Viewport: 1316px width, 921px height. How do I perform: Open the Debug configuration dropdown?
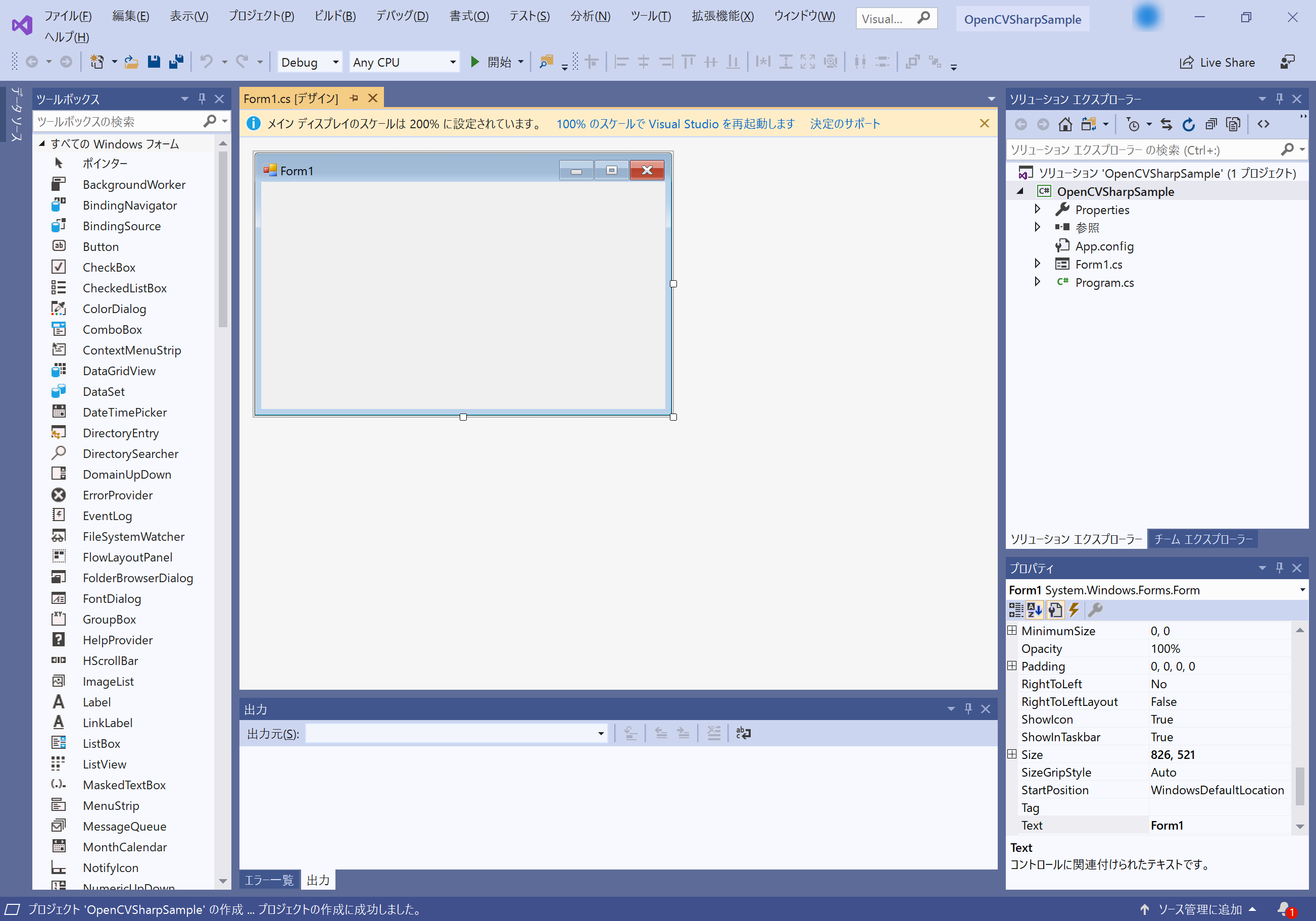pyautogui.click(x=310, y=62)
